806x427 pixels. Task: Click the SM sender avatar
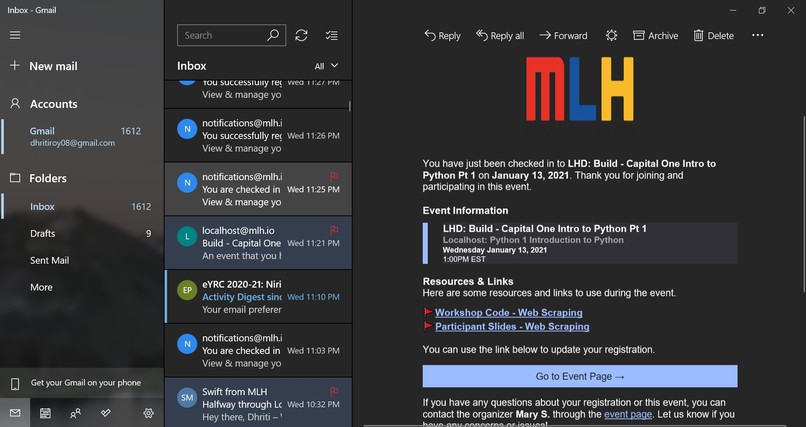[x=187, y=397]
